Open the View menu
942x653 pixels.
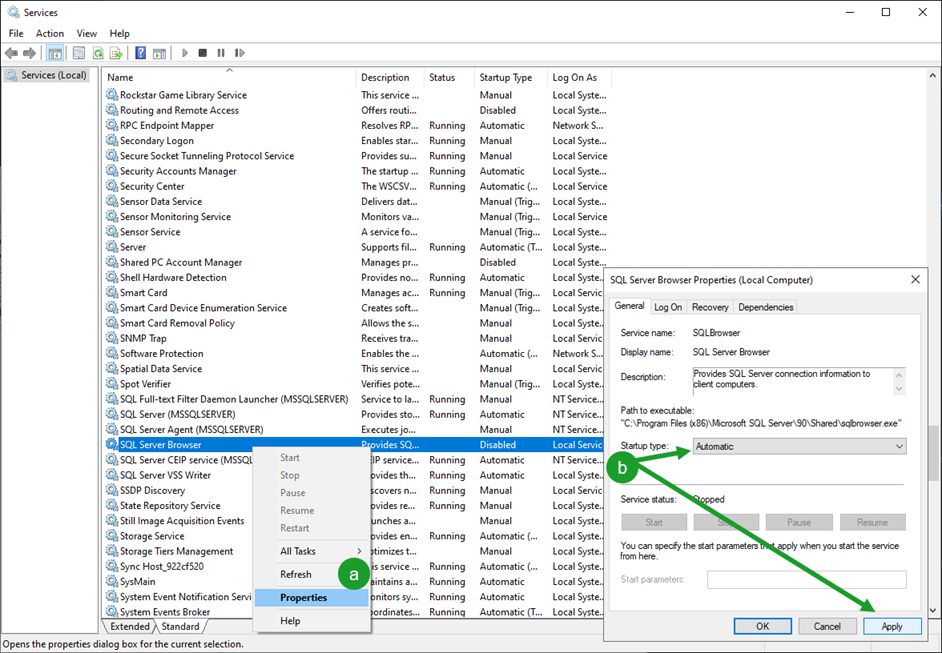click(x=87, y=34)
